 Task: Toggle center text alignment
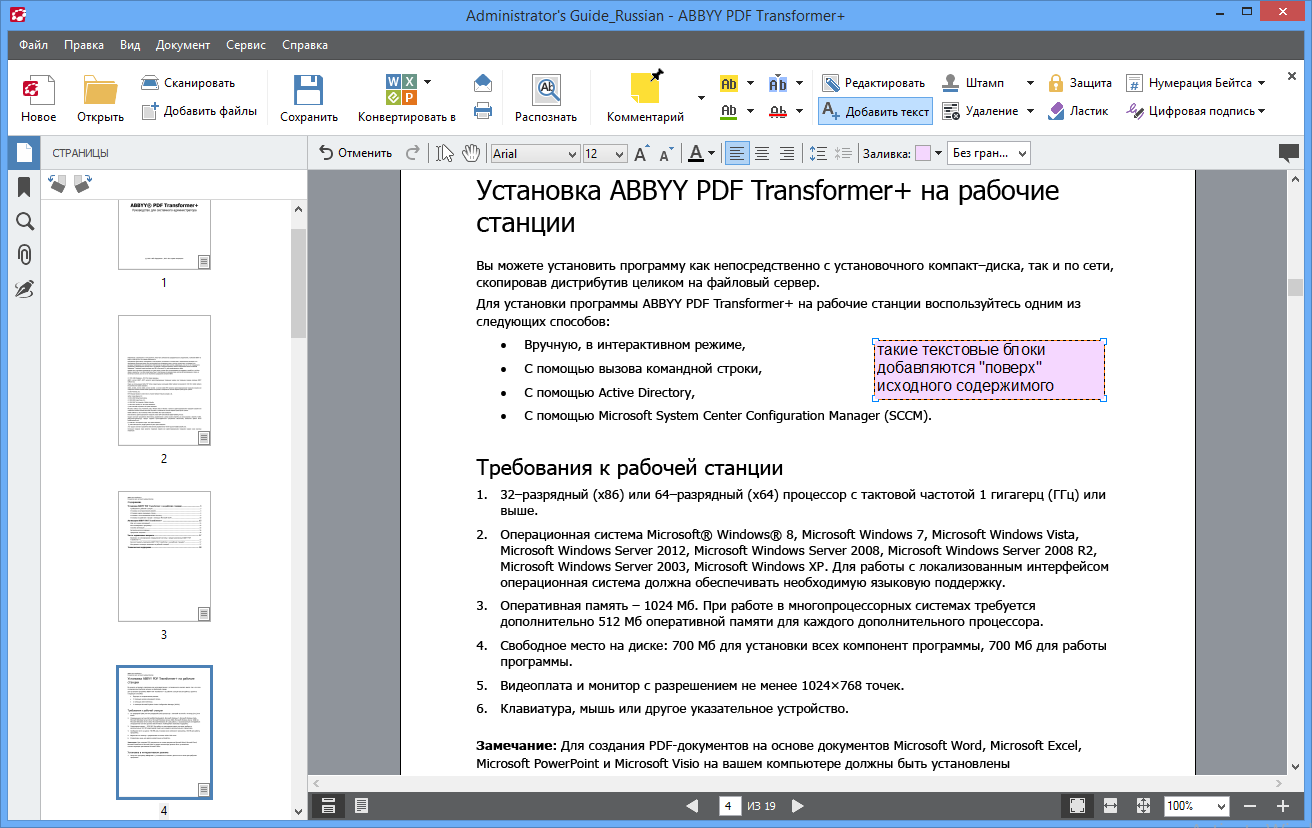[762, 153]
